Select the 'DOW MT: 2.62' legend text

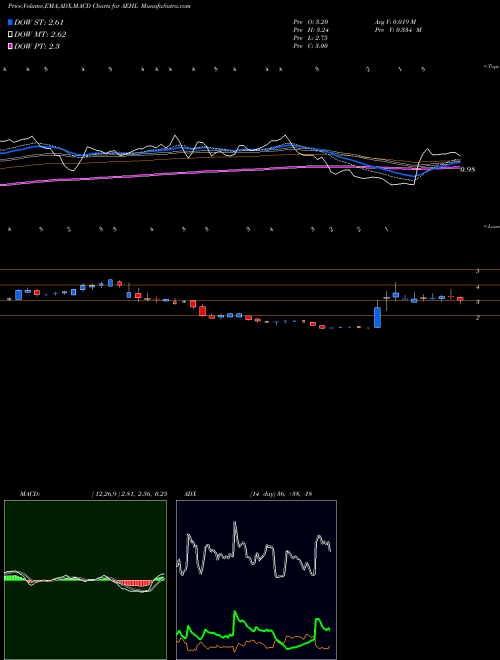click(40, 34)
